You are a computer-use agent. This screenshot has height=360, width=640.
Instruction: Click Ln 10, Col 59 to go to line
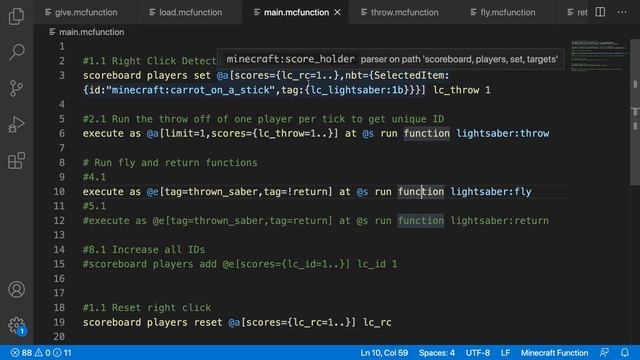[x=384, y=353]
